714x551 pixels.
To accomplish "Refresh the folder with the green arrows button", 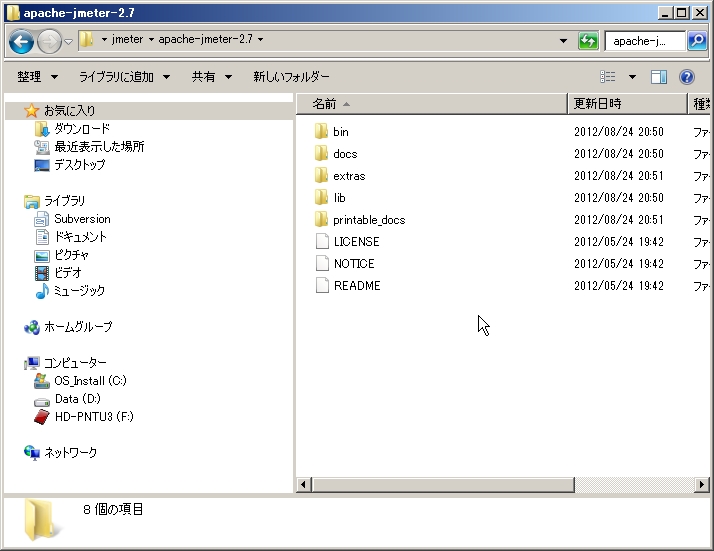I will 588,41.
